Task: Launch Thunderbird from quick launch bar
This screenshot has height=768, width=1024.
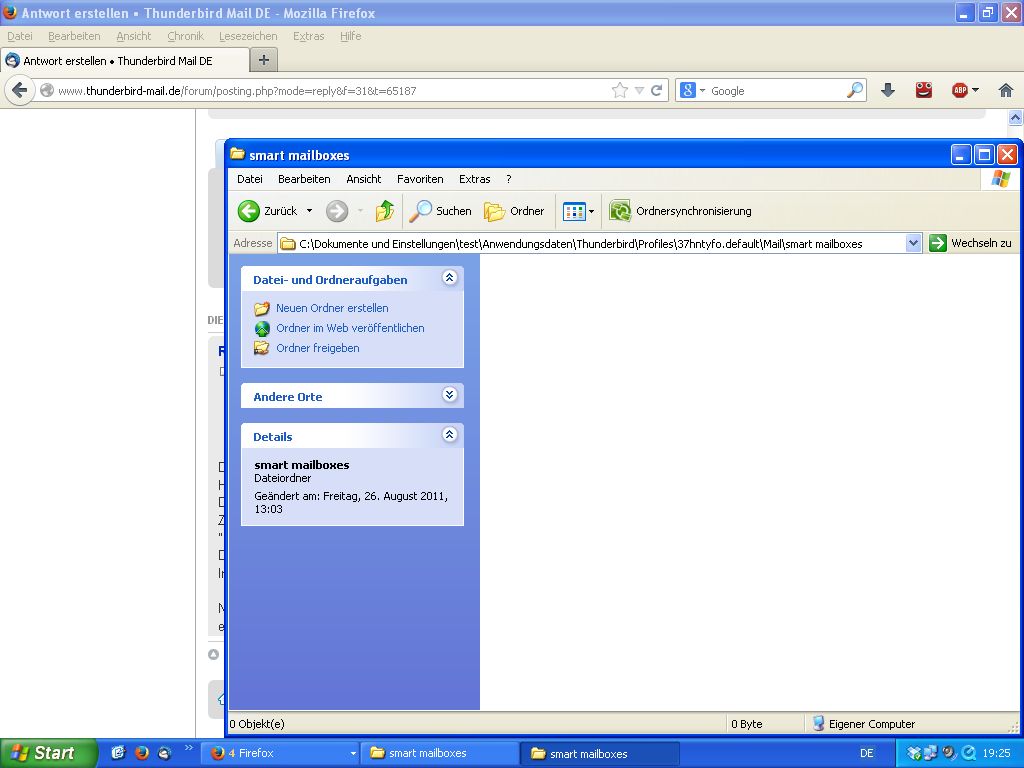Action: click(165, 753)
